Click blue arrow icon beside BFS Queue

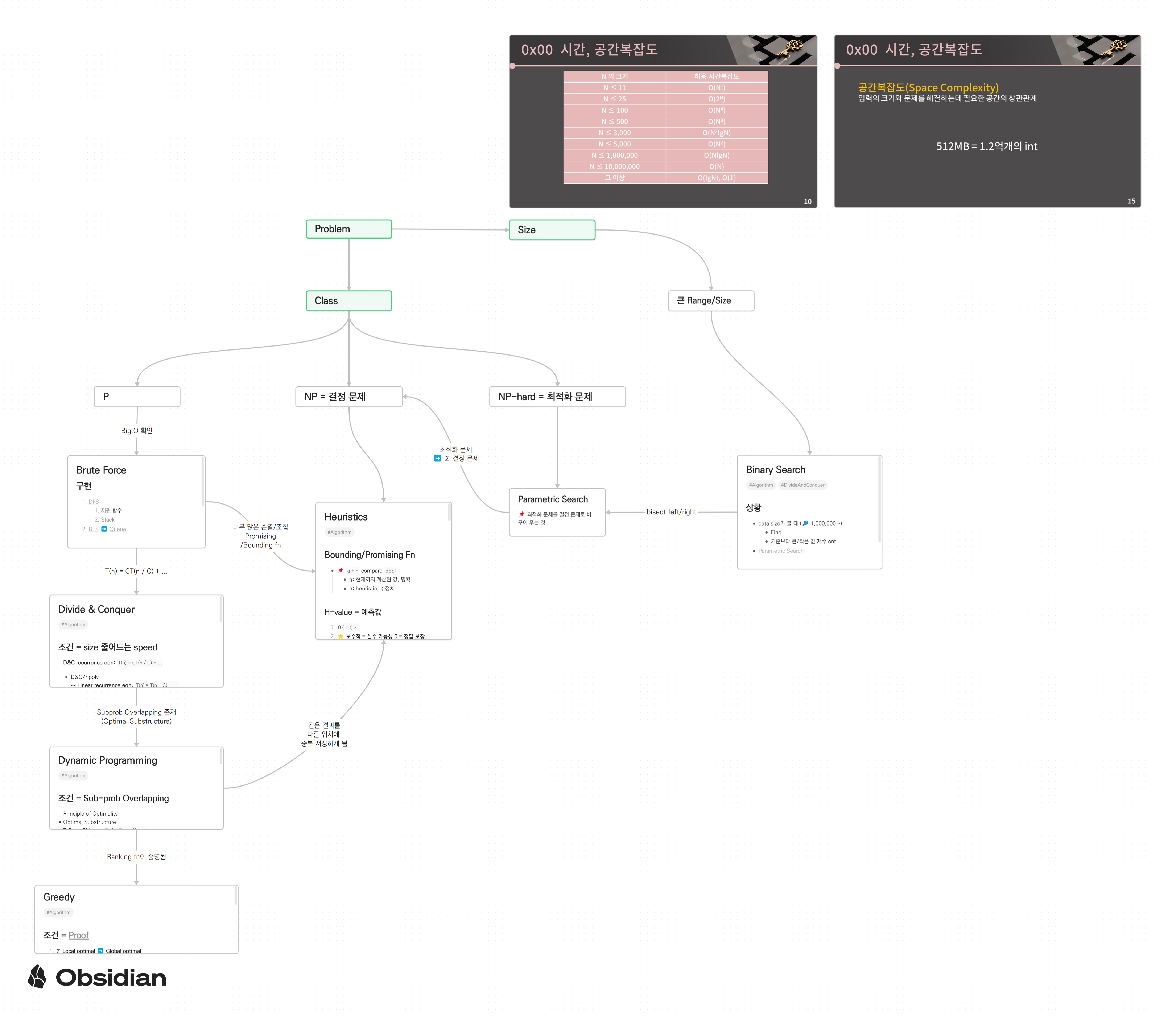[x=104, y=529]
